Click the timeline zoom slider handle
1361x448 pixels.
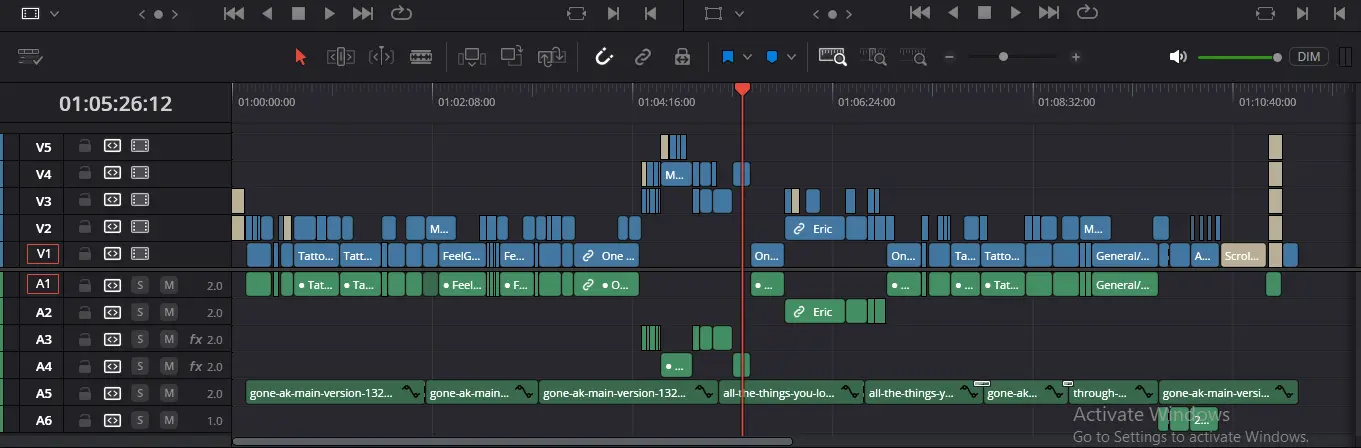(1002, 57)
